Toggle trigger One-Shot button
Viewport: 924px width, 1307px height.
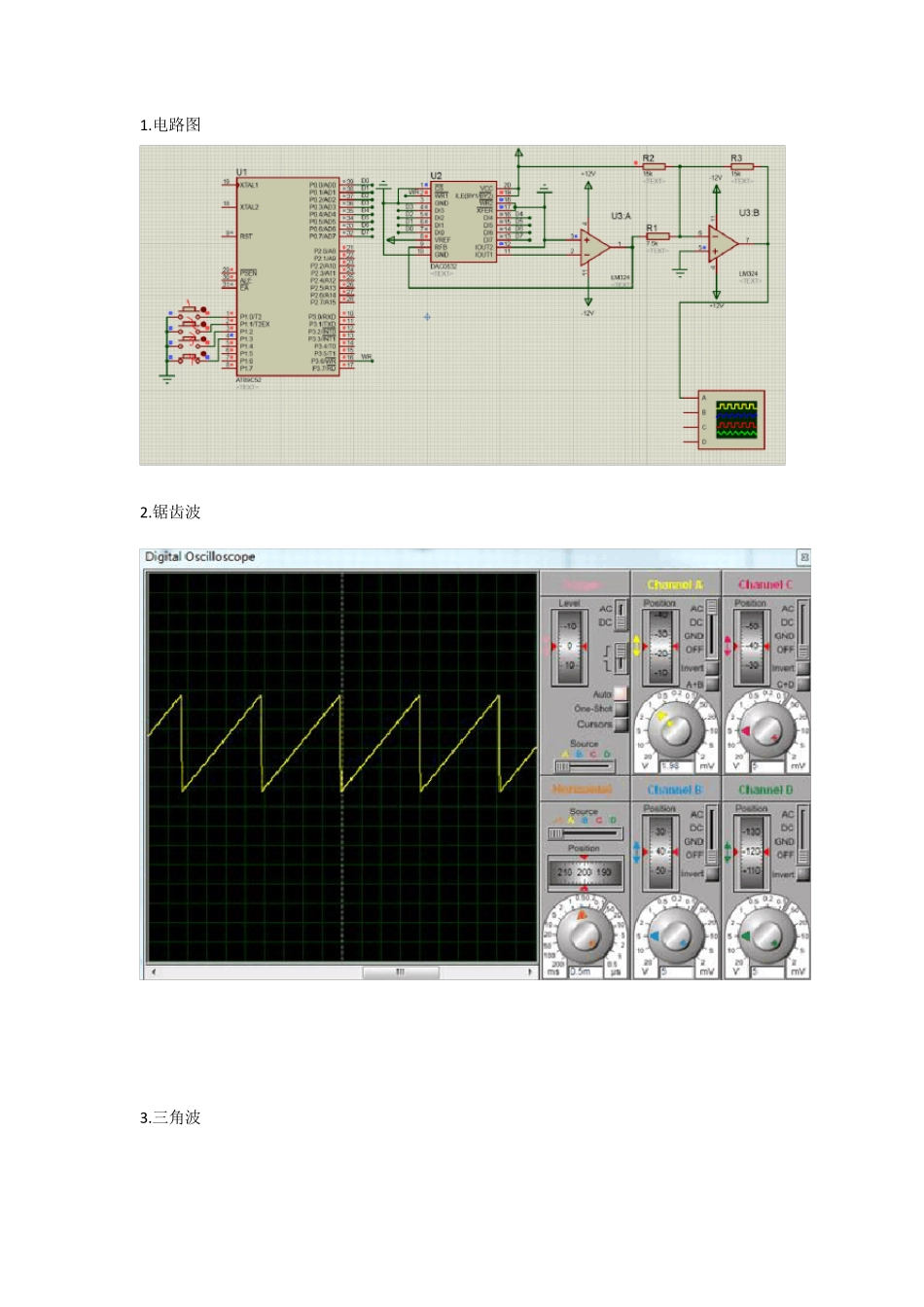point(621,709)
